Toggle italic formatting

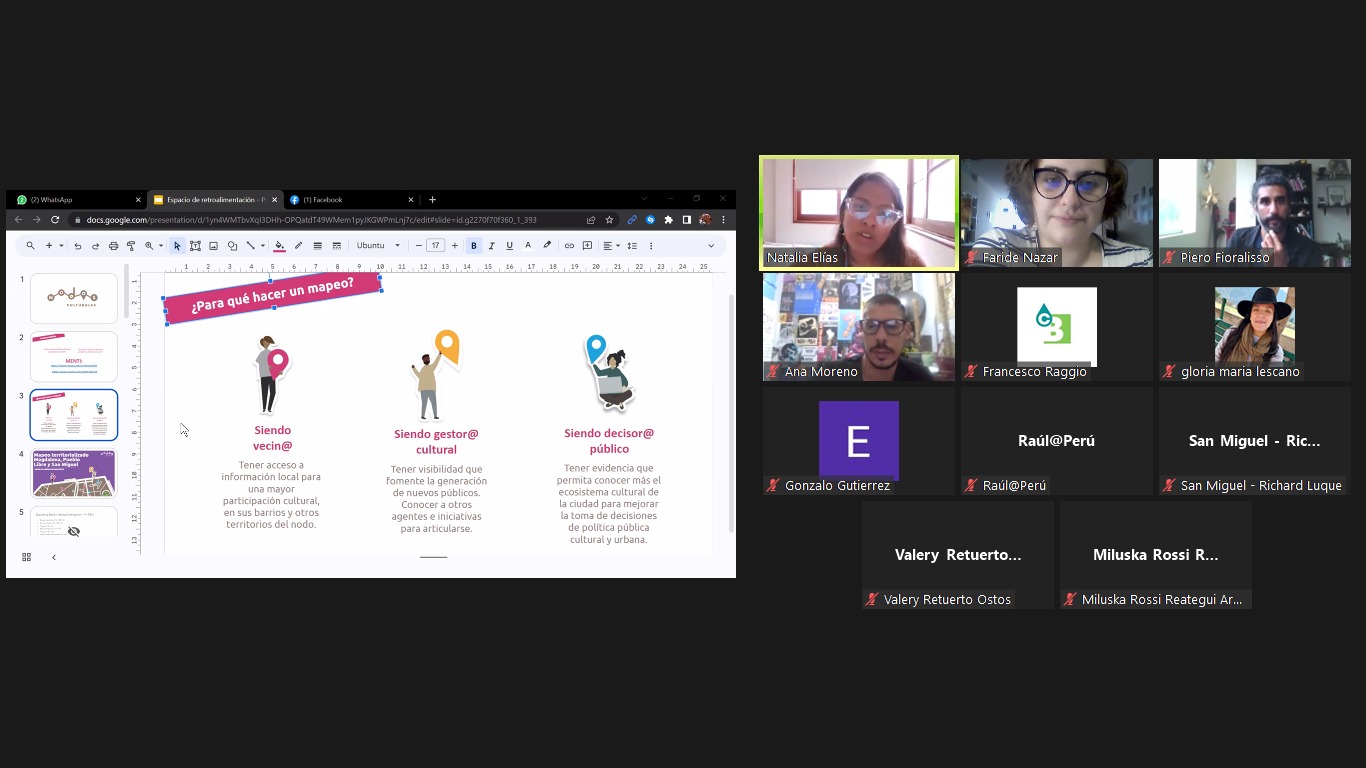click(491, 246)
